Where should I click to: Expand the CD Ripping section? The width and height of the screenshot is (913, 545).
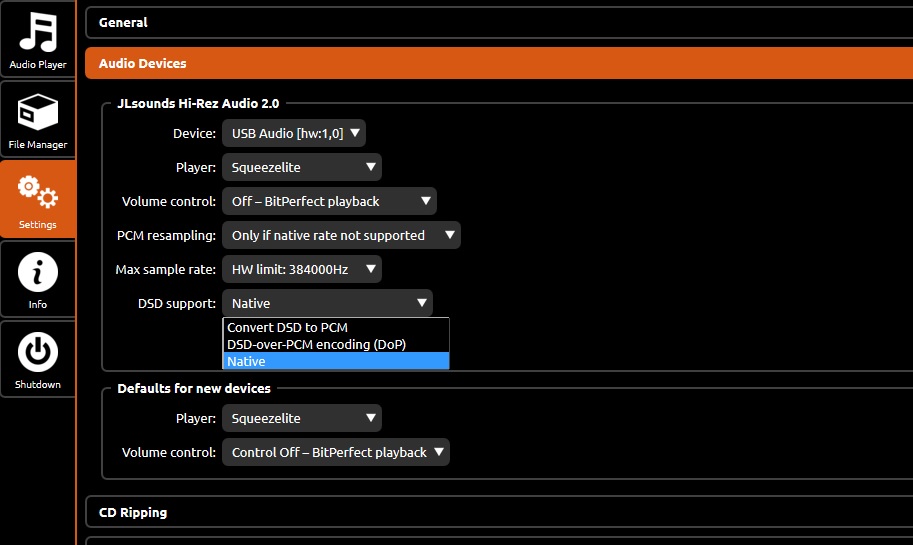(x=499, y=512)
